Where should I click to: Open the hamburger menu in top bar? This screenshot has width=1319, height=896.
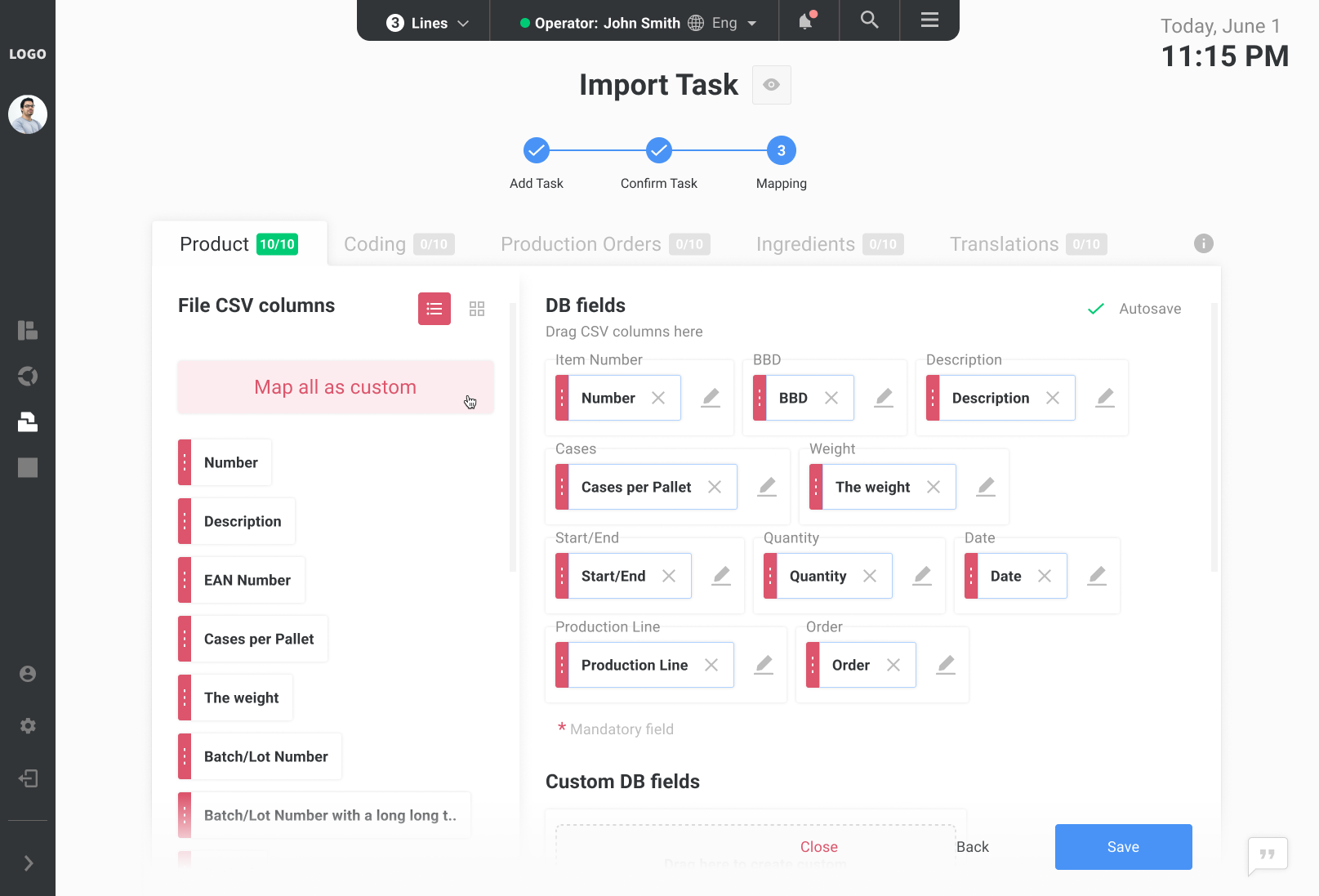pyautogui.click(x=929, y=20)
